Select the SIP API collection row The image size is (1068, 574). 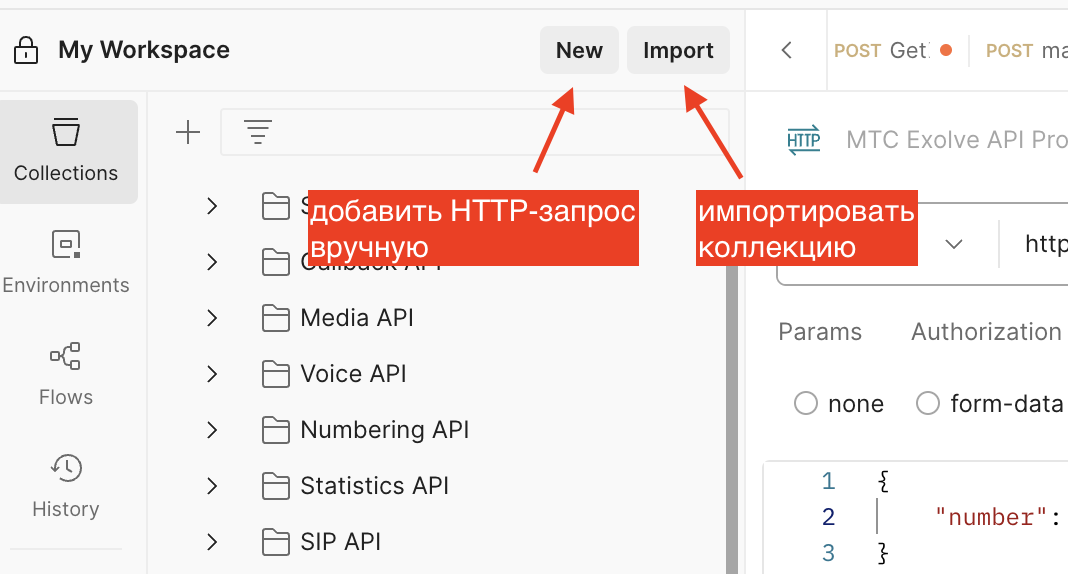(436, 542)
